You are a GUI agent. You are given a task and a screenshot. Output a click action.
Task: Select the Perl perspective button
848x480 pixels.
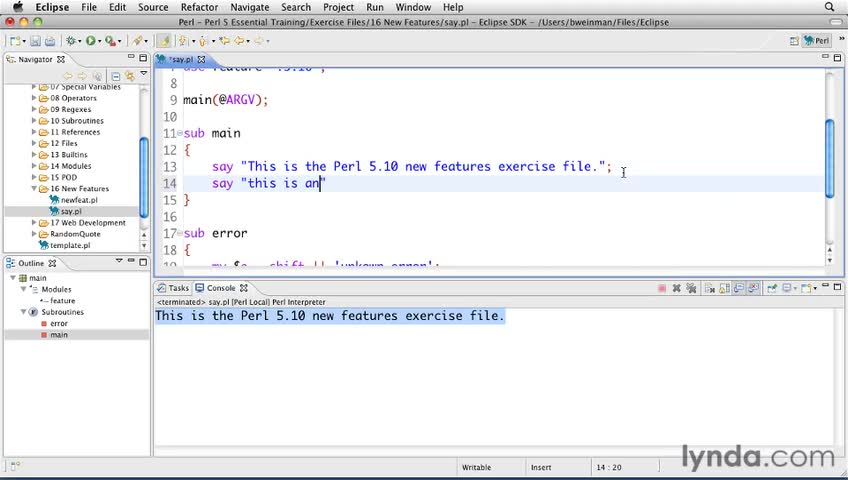coord(816,41)
